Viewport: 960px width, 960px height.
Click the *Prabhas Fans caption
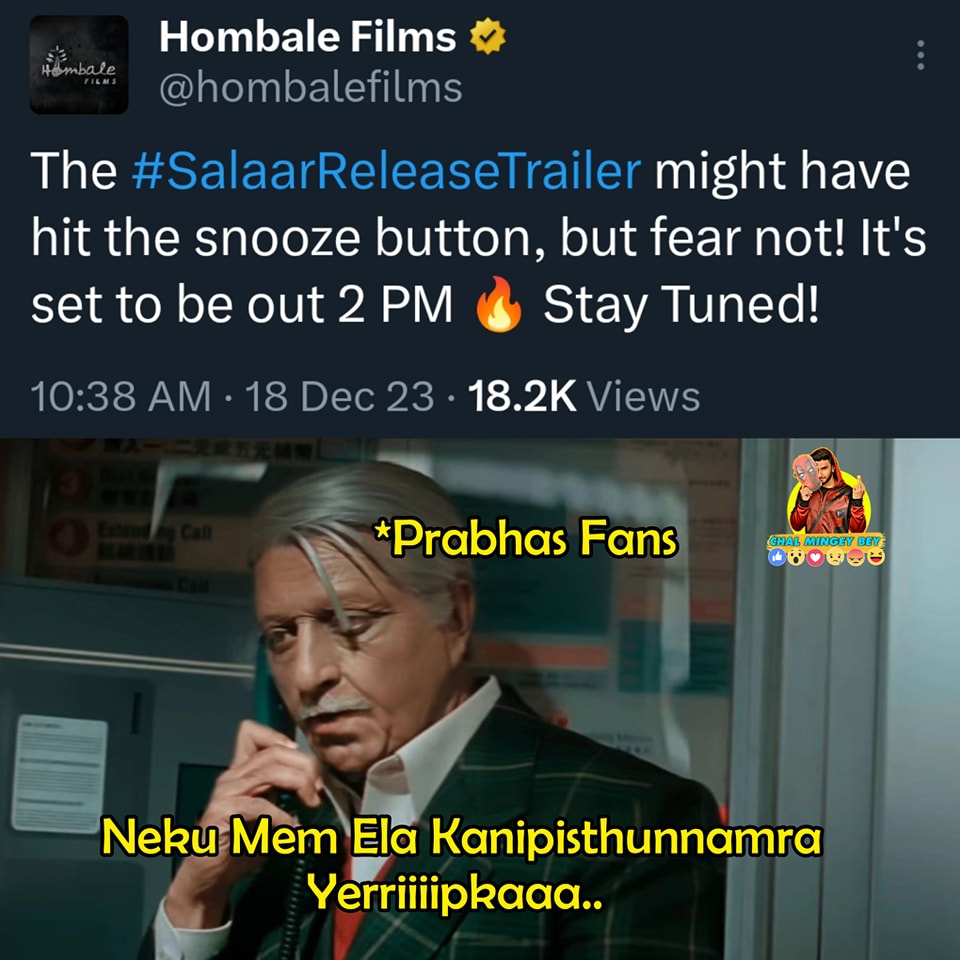[527, 539]
